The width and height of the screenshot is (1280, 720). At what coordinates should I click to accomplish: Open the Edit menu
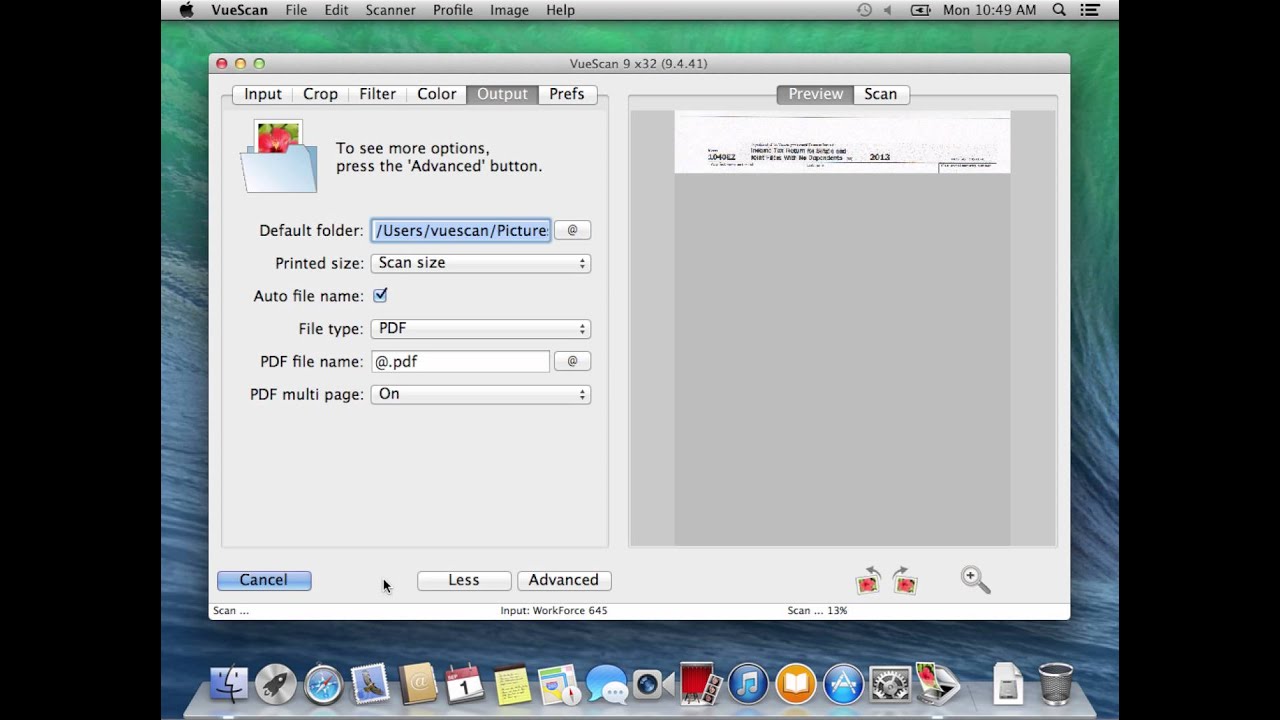click(336, 10)
